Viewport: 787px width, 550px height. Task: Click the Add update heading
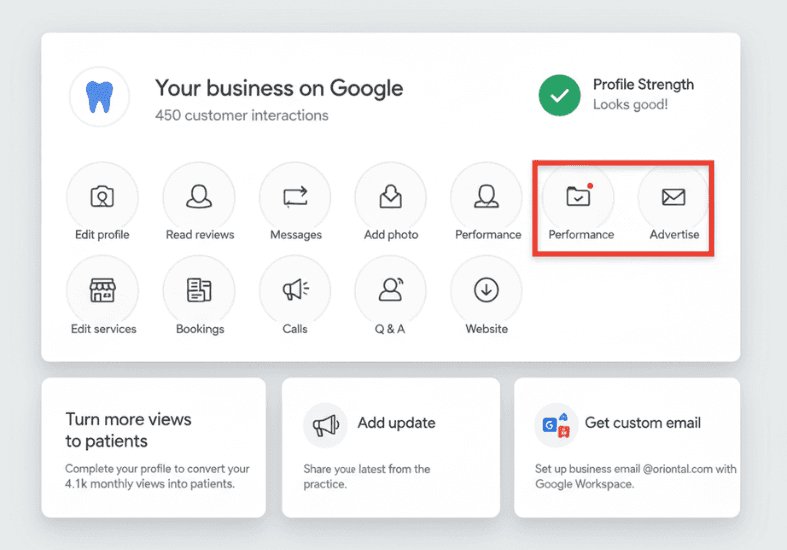(397, 423)
